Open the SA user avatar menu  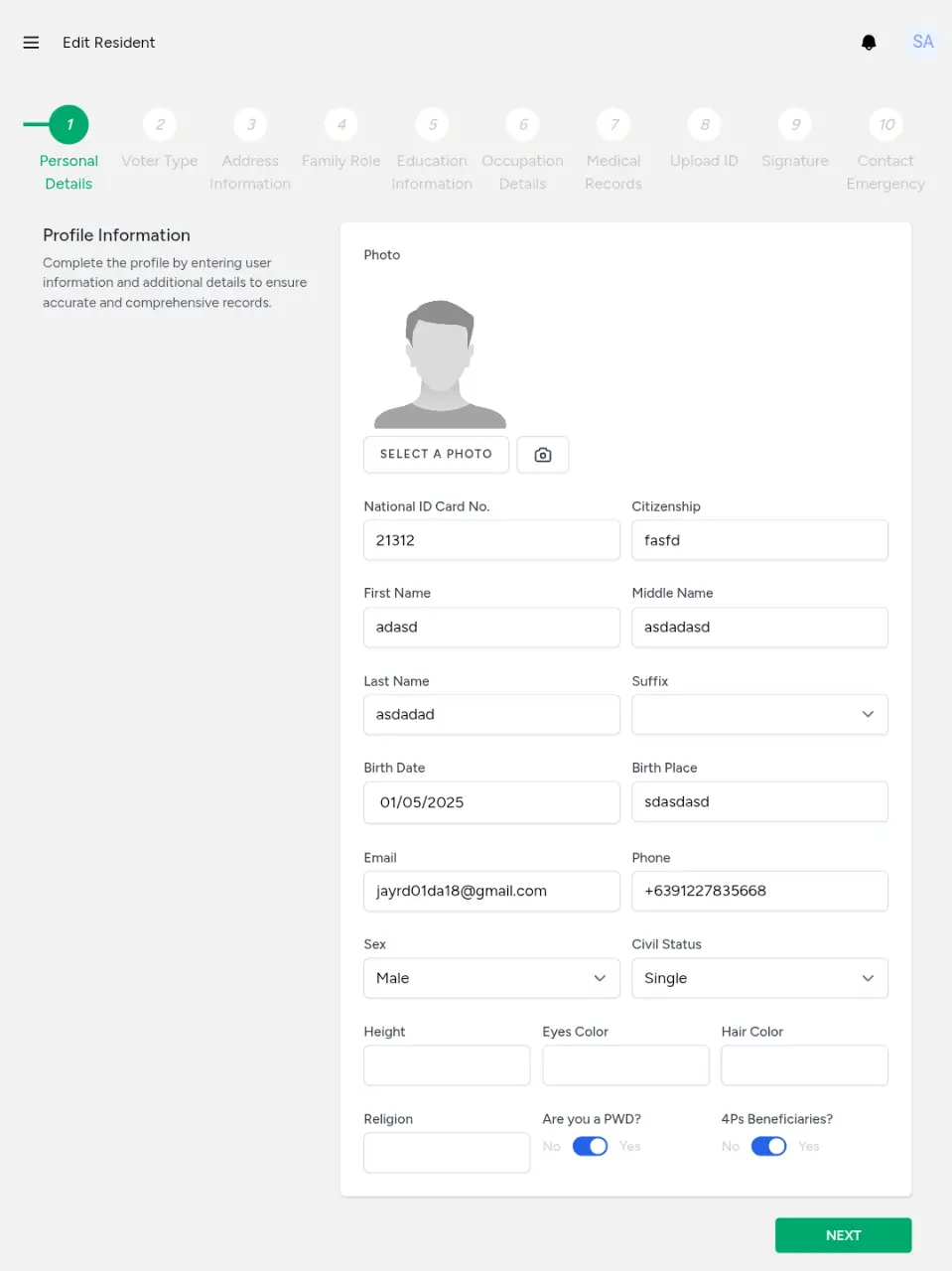tap(922, 42)
